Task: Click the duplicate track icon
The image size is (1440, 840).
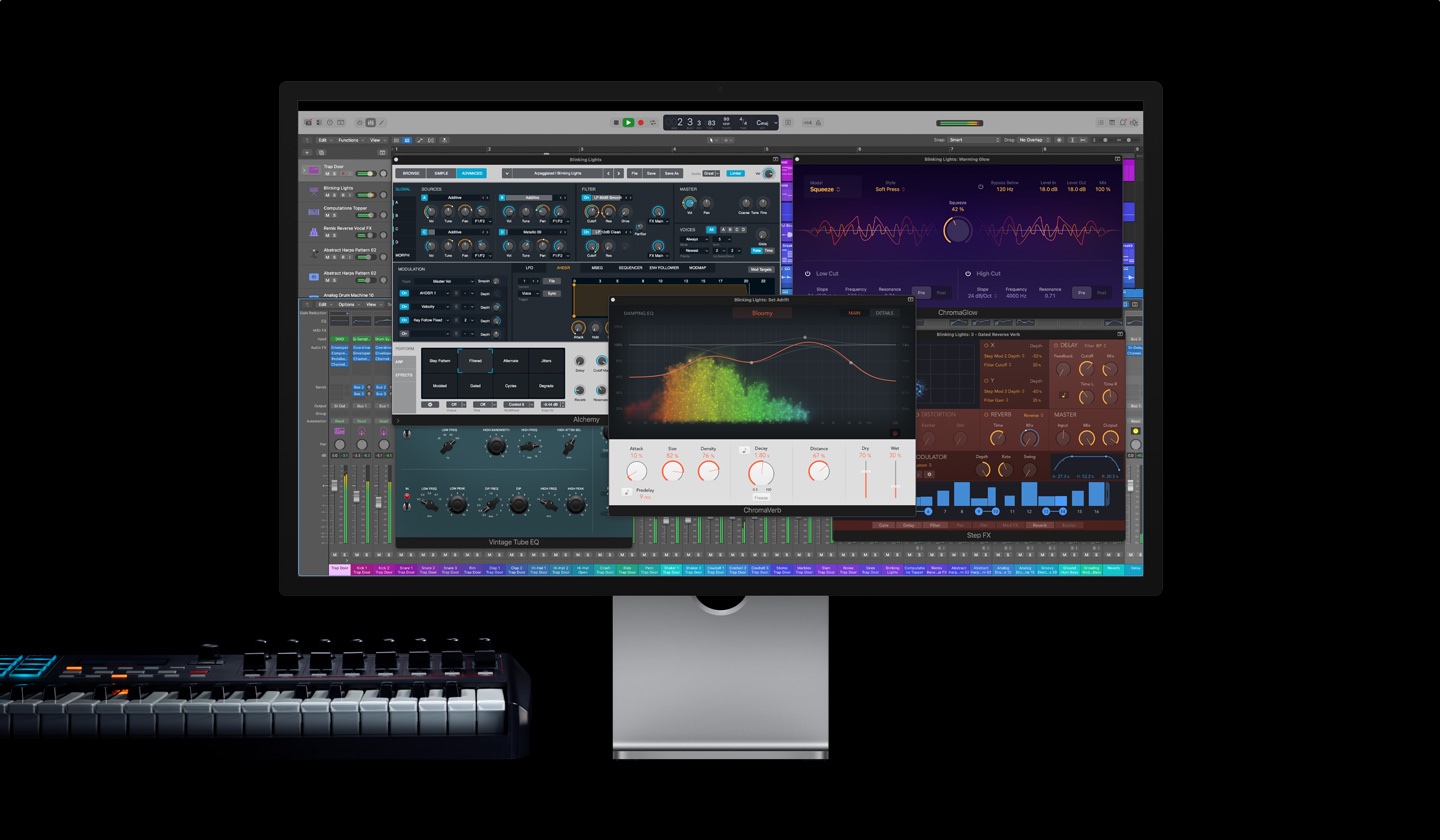Action: click(321, 152)
